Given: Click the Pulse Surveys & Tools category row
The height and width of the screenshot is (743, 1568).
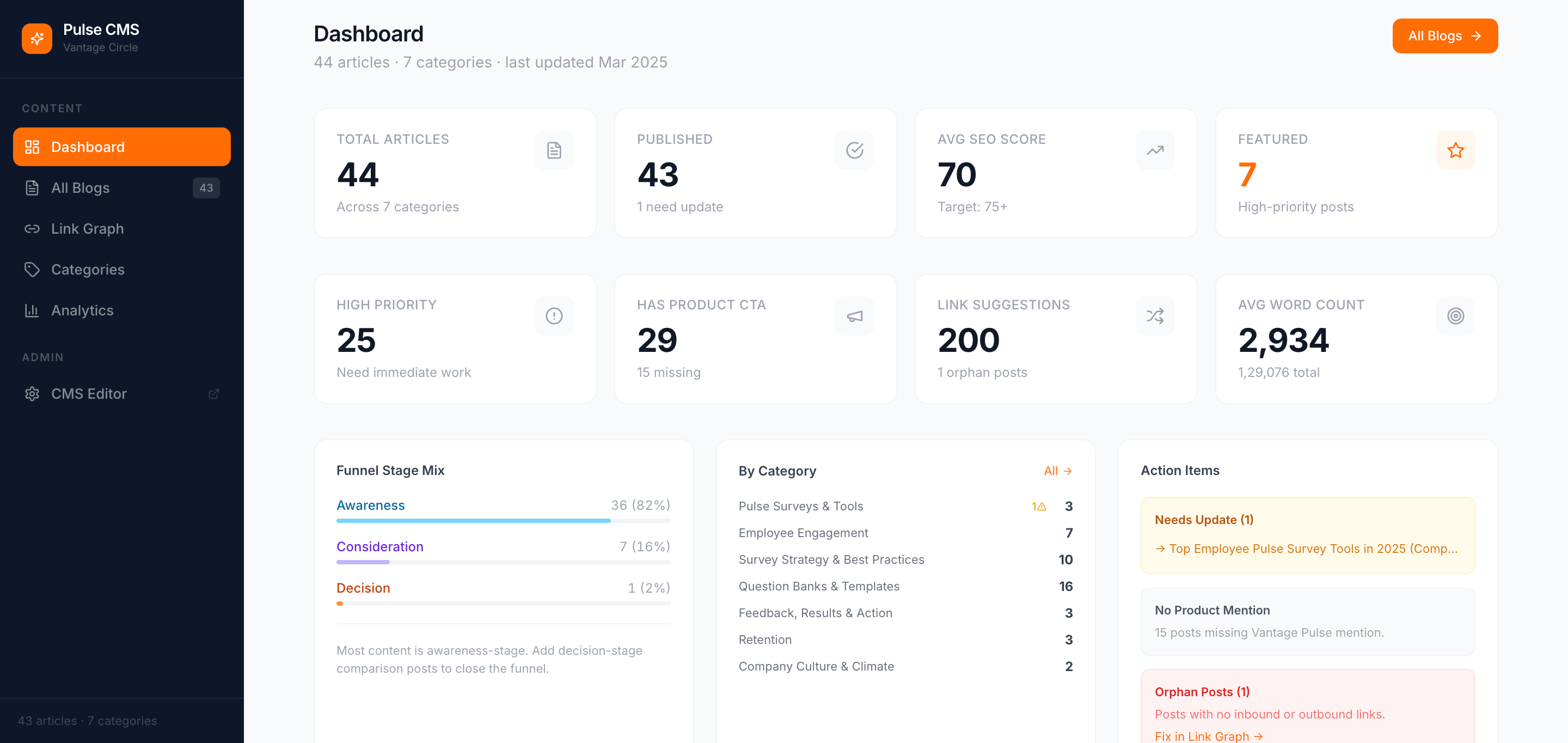Looking at the screenshot, I should [x=905, y=507].
